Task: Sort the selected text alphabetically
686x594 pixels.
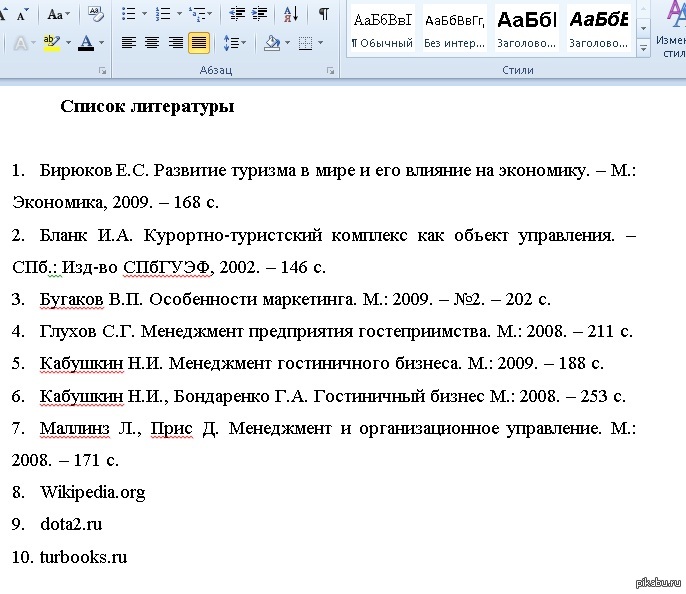Action: click(x=290, y=14)
